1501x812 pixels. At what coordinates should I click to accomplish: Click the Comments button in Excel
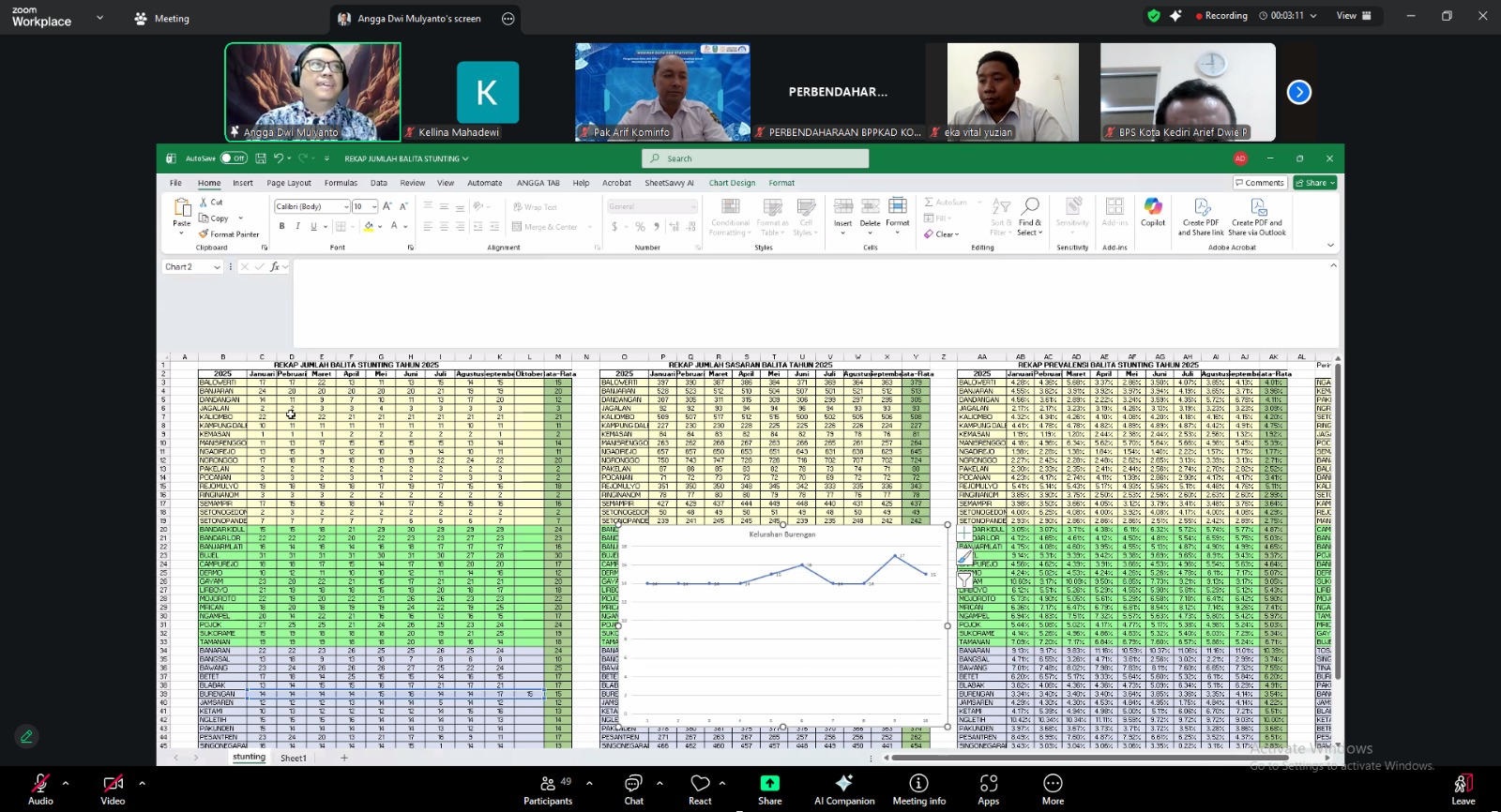point(1259,183)
